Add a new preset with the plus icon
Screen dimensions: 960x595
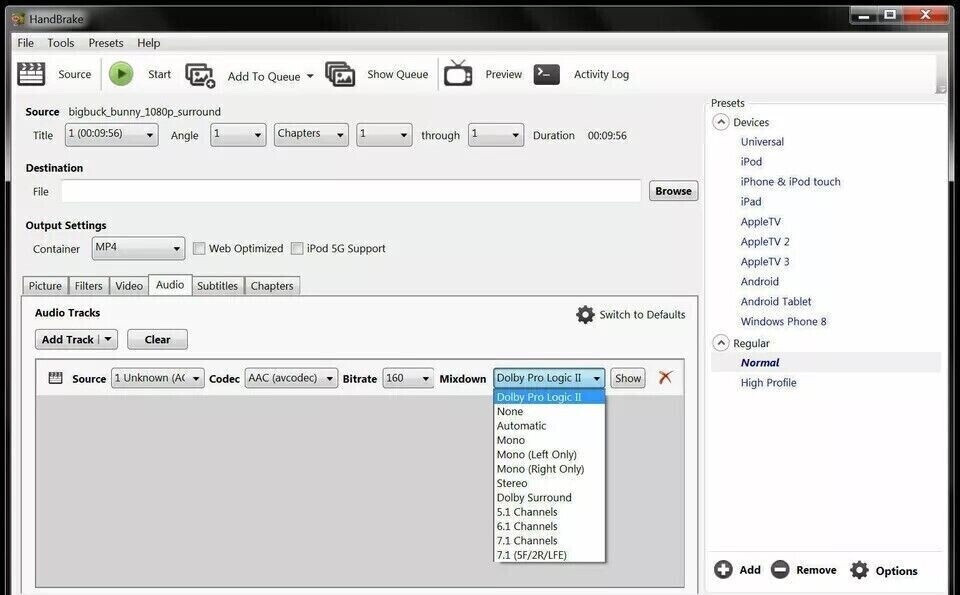point(724,569)
